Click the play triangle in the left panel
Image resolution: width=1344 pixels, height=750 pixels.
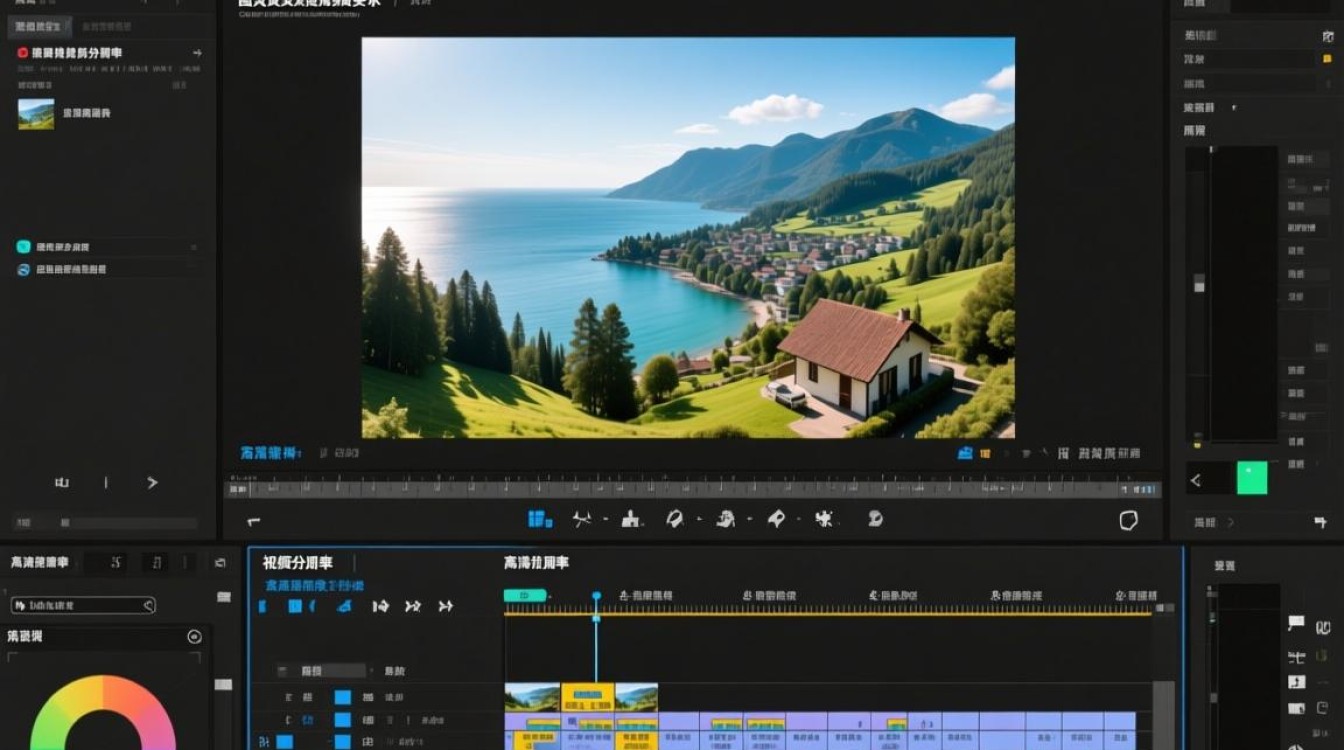pyautogui.click(x=152, y=483)
